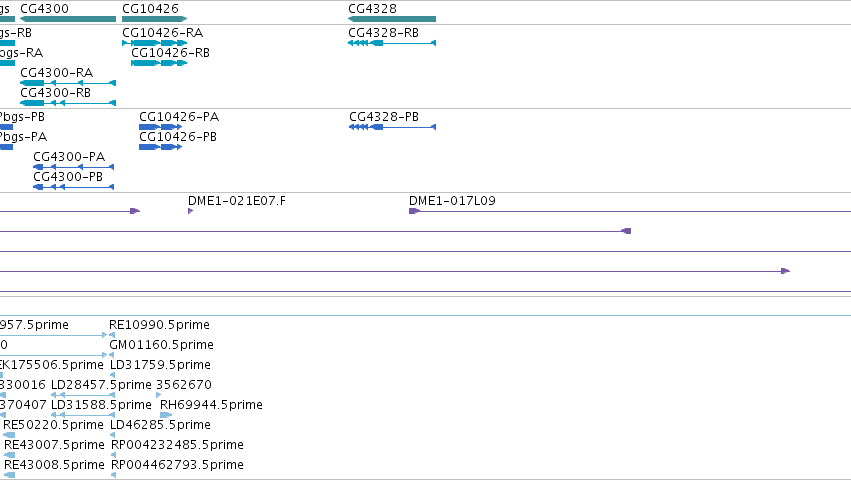Open the CG10426-RA transcript glyph
851x480 pixels.
(x=155, y=43)
